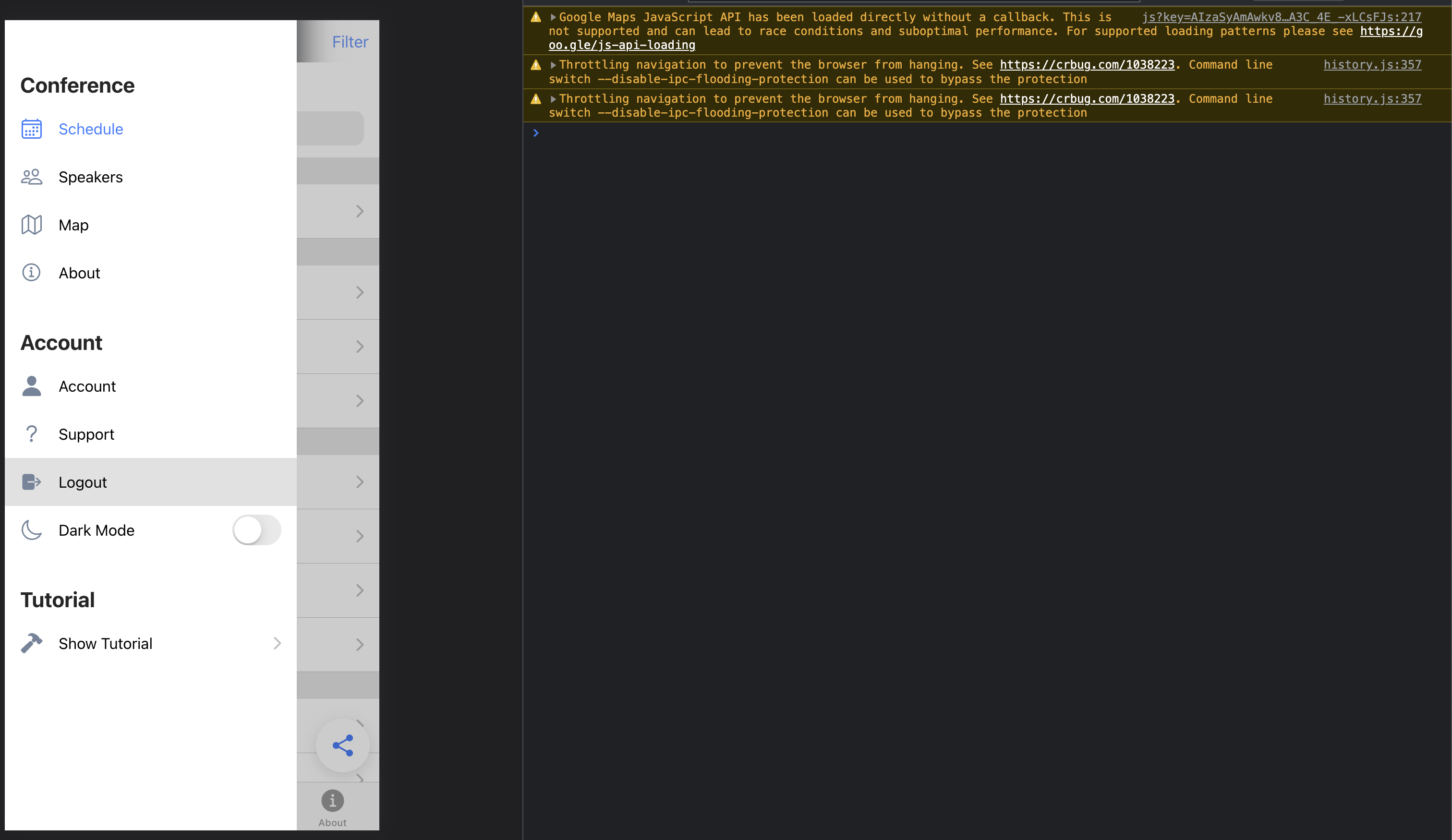The width and height of the screenshot is (1452, 840).
Task: Follow the crbug.com/1038223 link
Action: pos(1087,64)
